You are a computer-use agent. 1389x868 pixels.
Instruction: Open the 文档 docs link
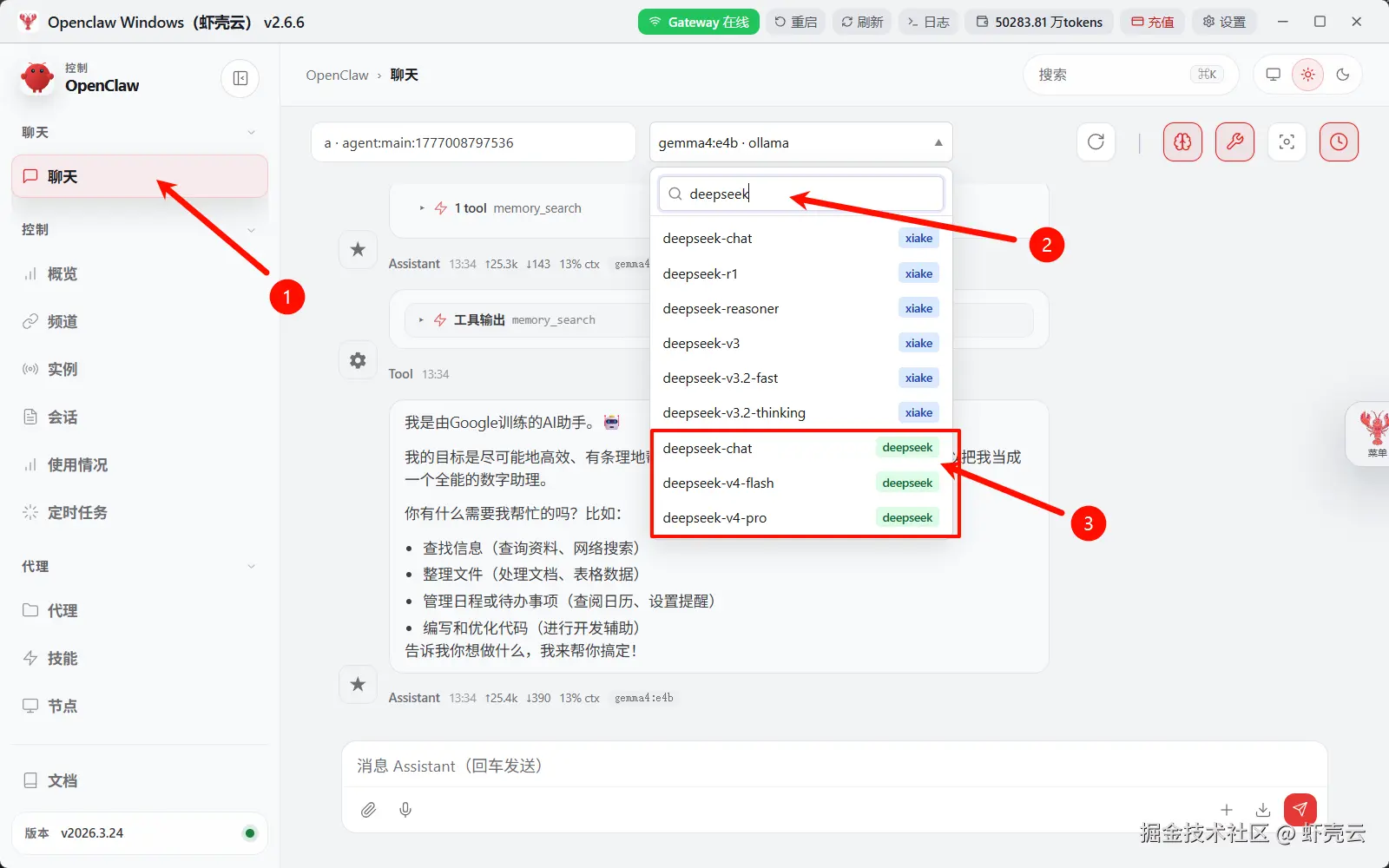pos(140,780)
